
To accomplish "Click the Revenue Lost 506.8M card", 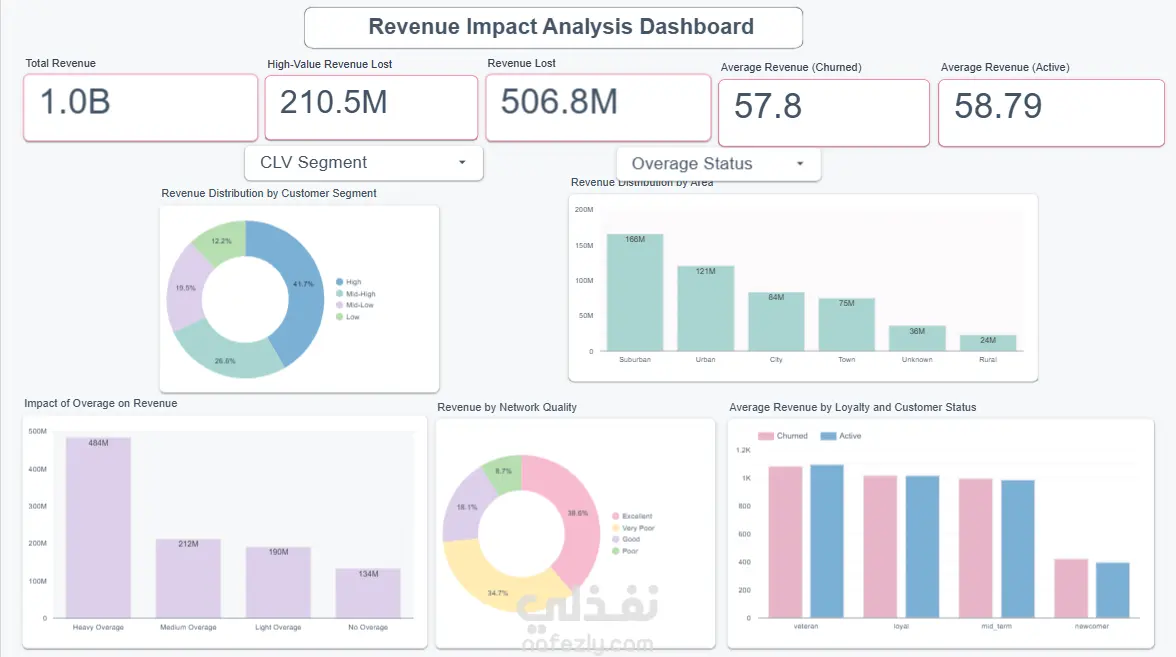I will [598, 107].
